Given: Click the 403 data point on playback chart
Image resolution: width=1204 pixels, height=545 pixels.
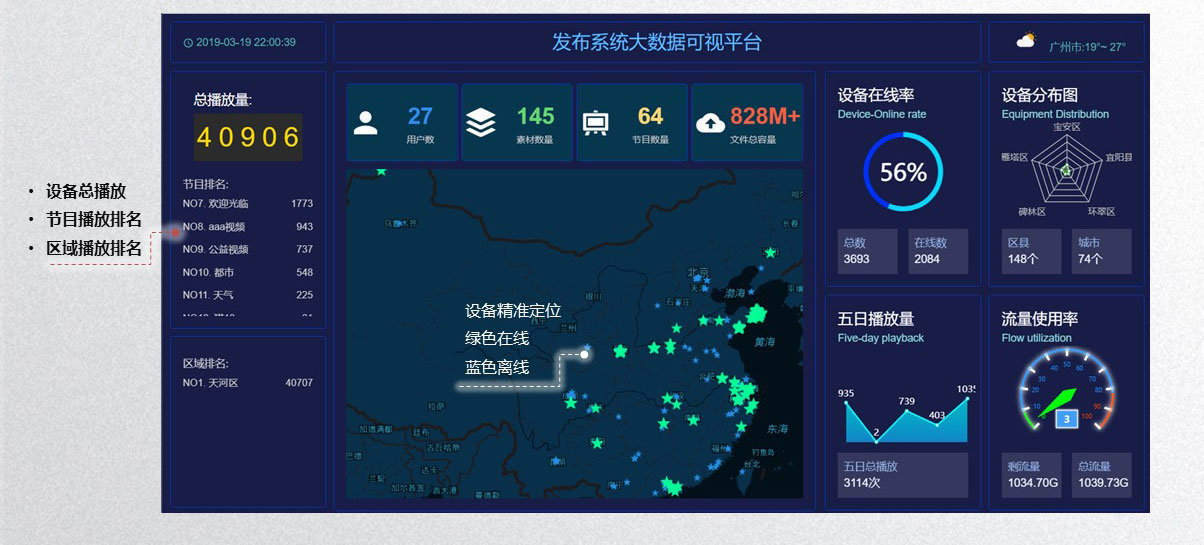Looking at the screenshot, I should (x=937, y=425).
